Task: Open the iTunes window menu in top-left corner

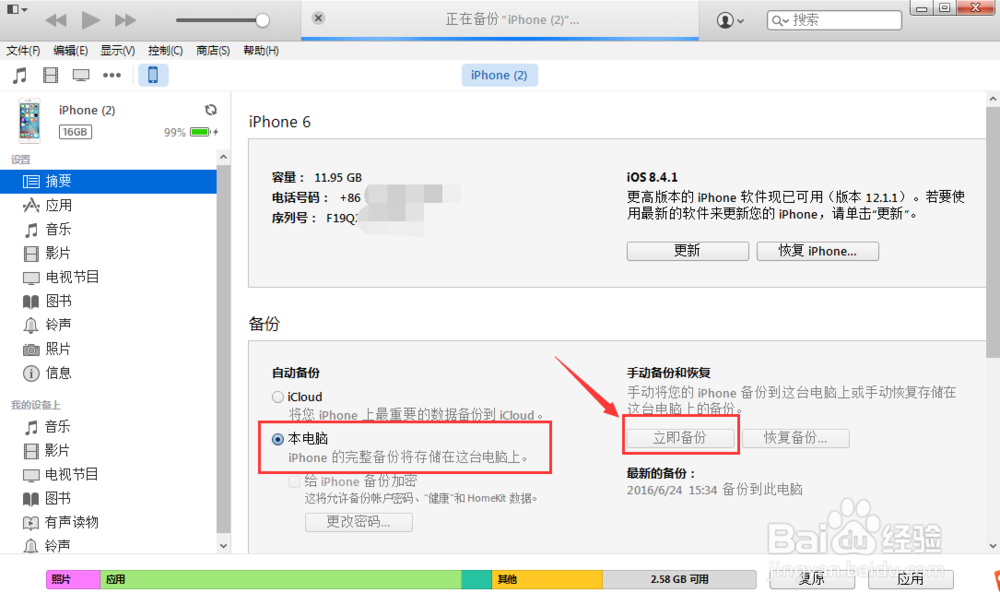Action: 17,10
